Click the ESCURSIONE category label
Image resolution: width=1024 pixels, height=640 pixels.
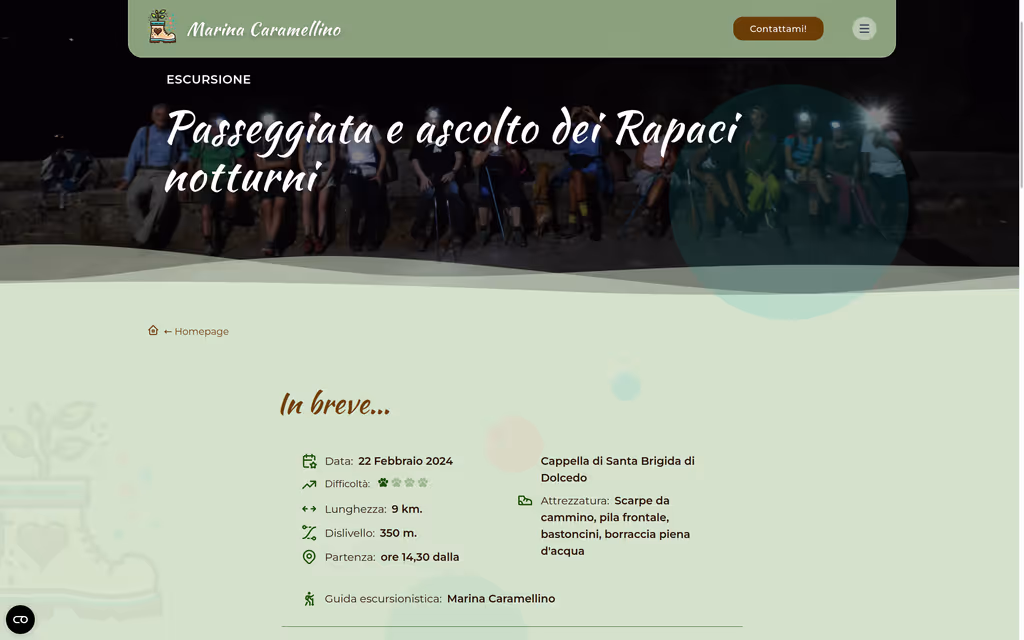209,79
